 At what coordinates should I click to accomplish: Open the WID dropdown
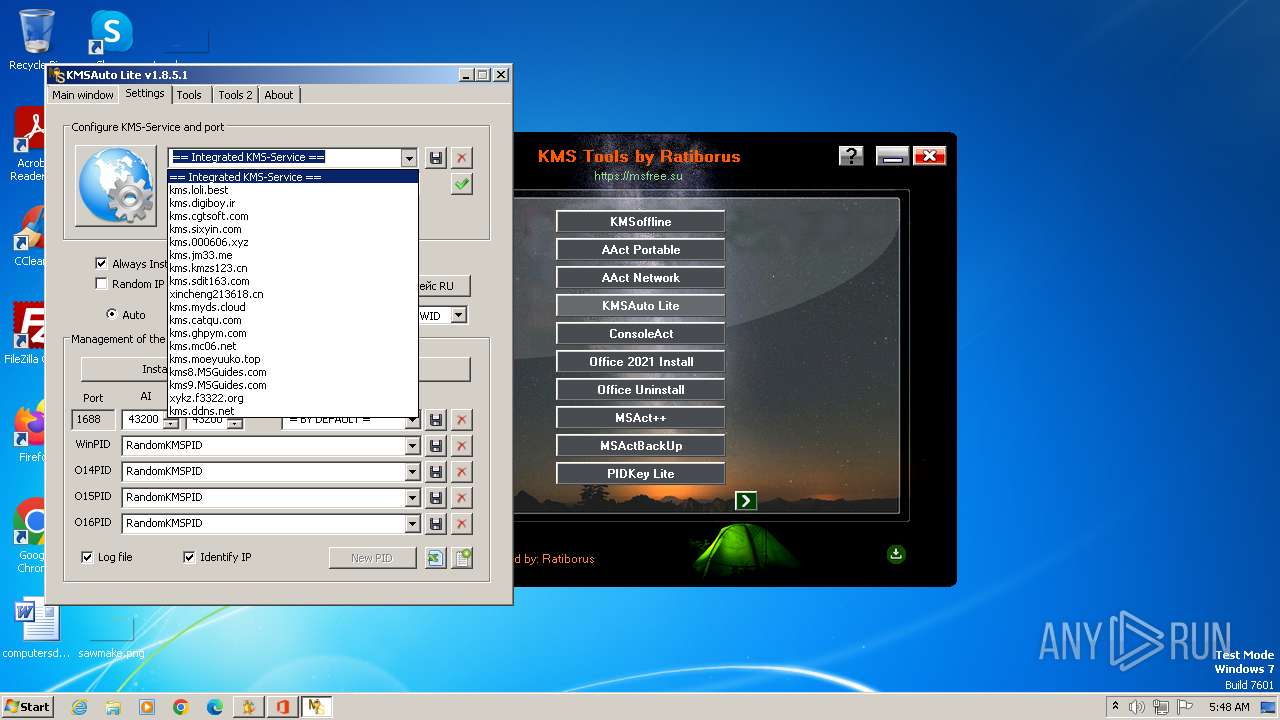point(458,316)
